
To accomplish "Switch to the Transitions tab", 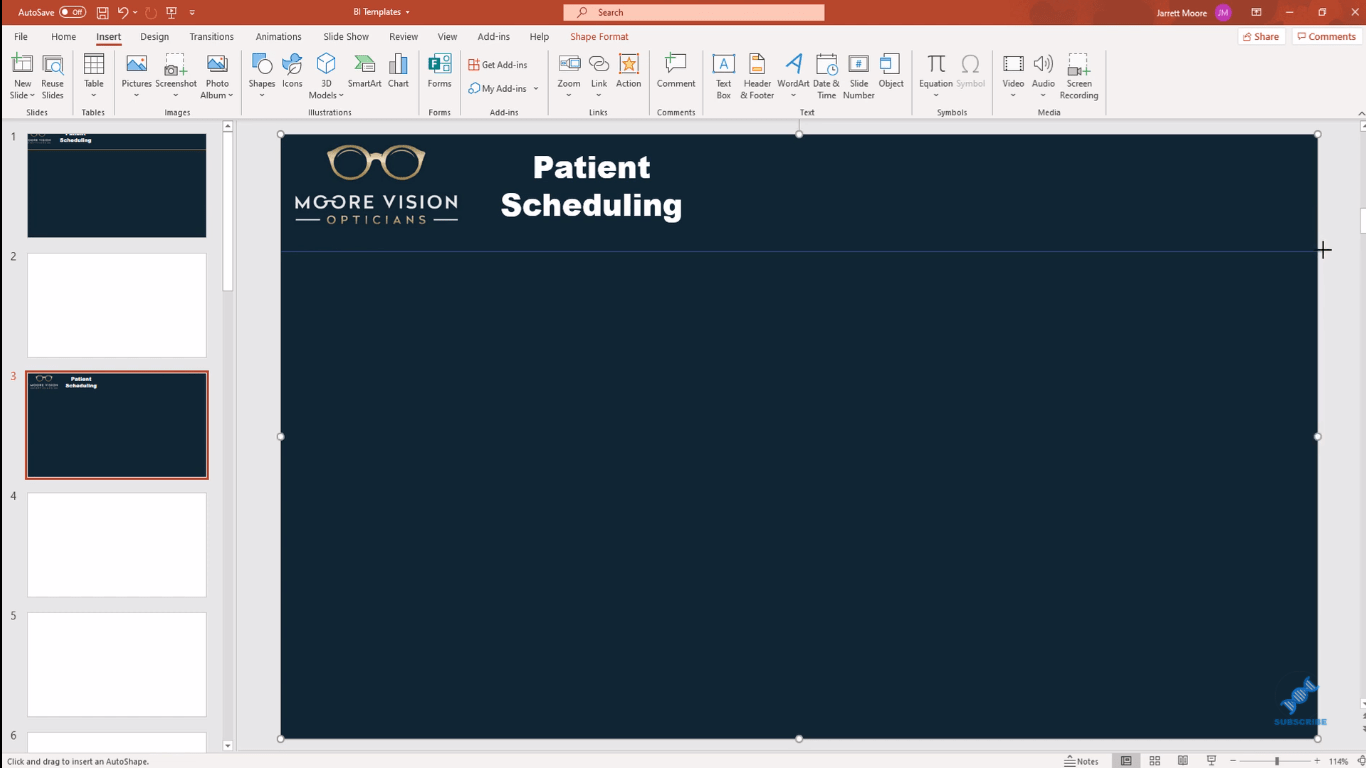I will (211, 37).
